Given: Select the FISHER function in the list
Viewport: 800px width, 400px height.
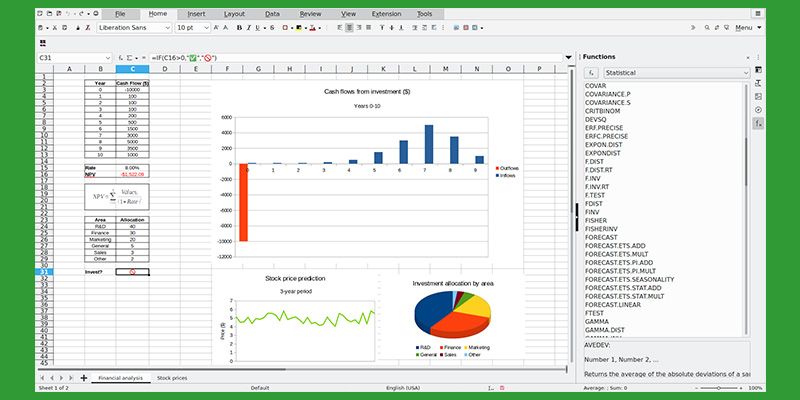Looking at the screenshot, I should click(596, 220).
